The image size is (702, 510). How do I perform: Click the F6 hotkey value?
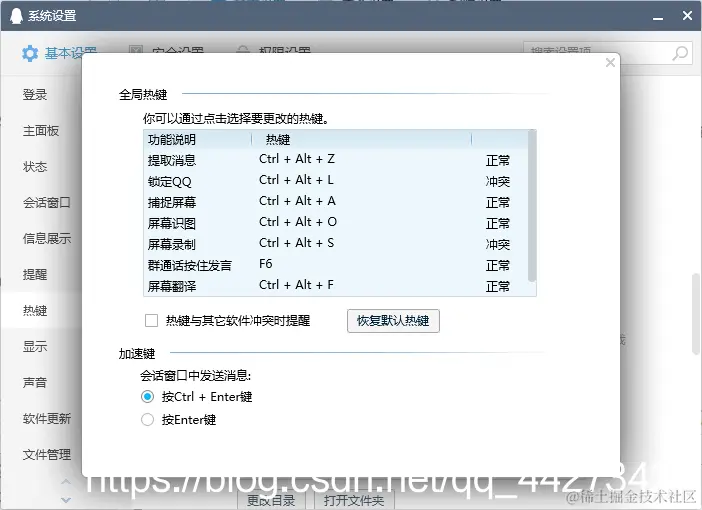[x=265, y=264]
